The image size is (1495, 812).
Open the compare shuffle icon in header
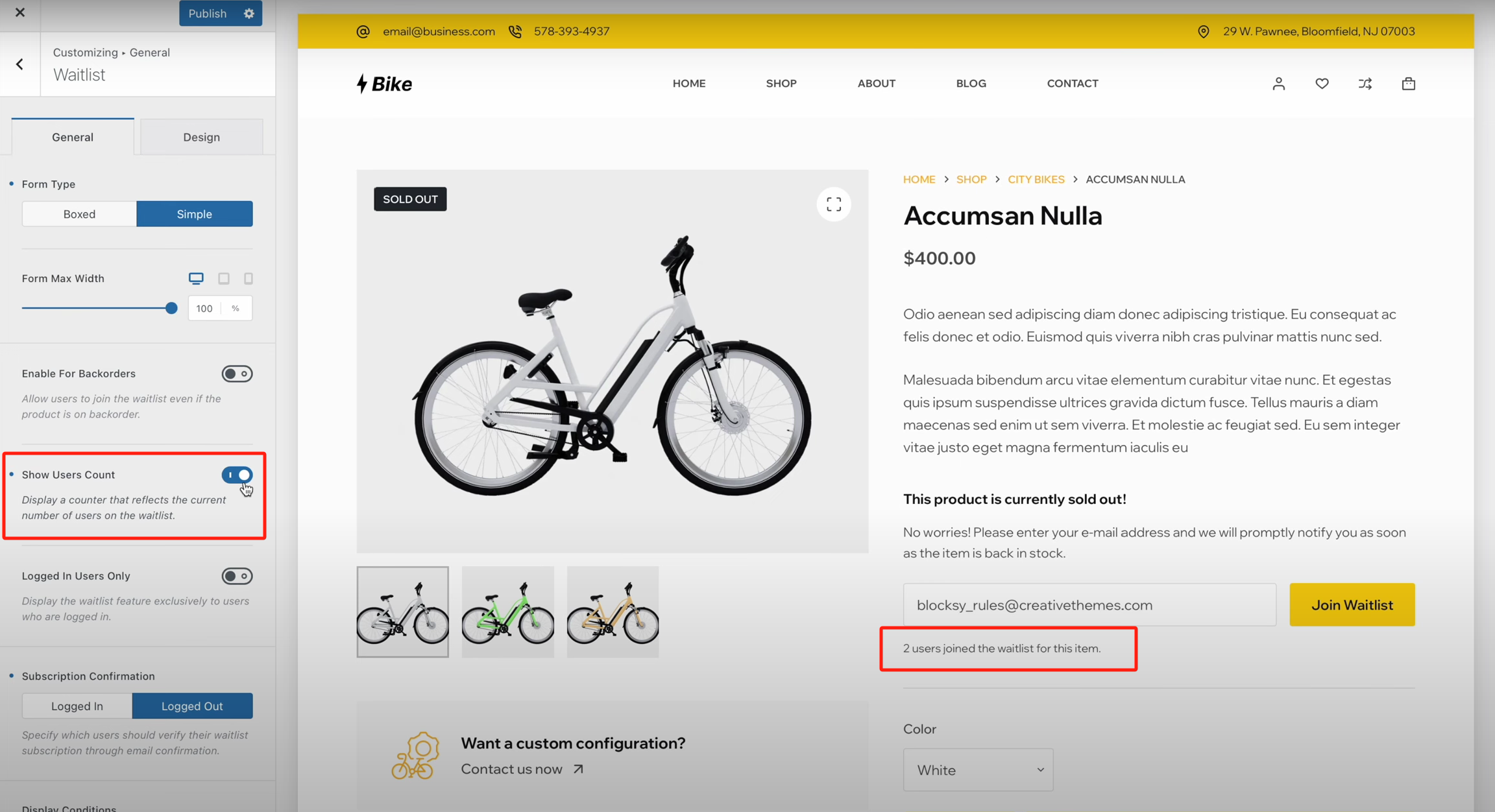pyautogui.click(x=1365, y=84)
